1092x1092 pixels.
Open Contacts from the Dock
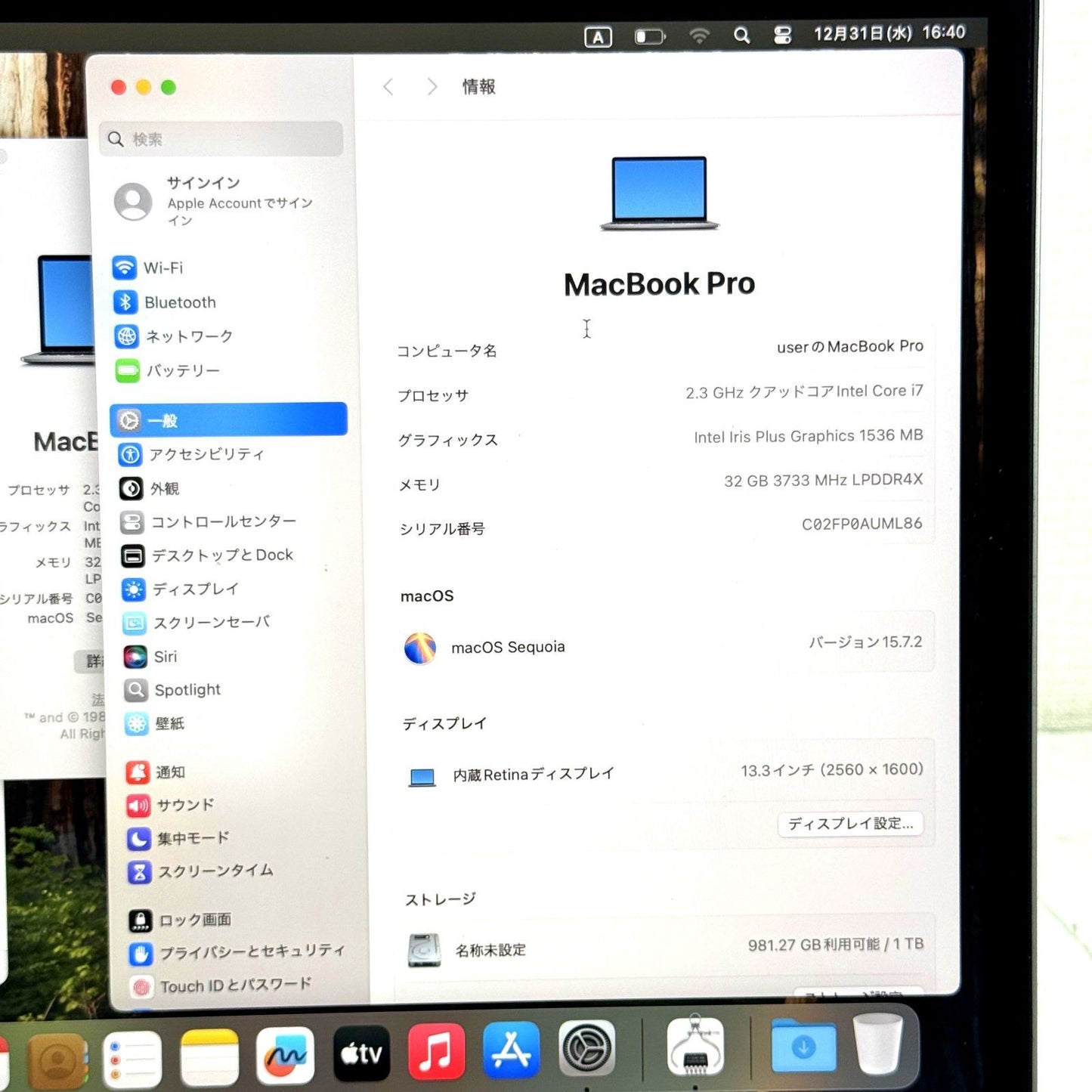57,1062
